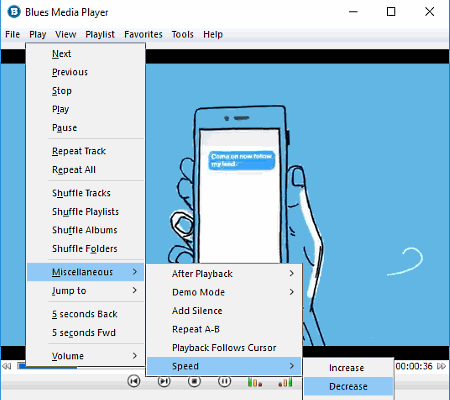The image size is (450, 400).
Task: Select 5 seconds Fwd
Action: pos(85,333)
